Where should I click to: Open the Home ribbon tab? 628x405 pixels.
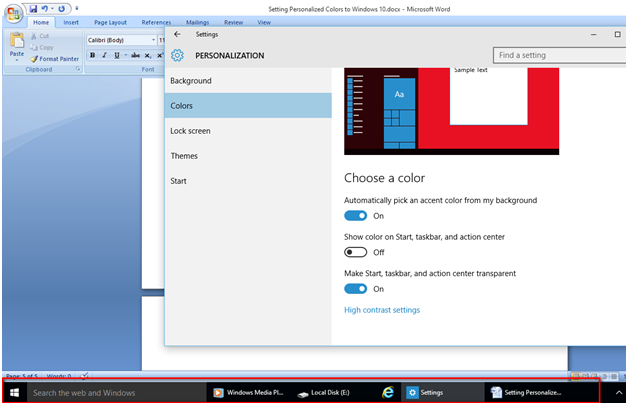(x=41, y=22)
